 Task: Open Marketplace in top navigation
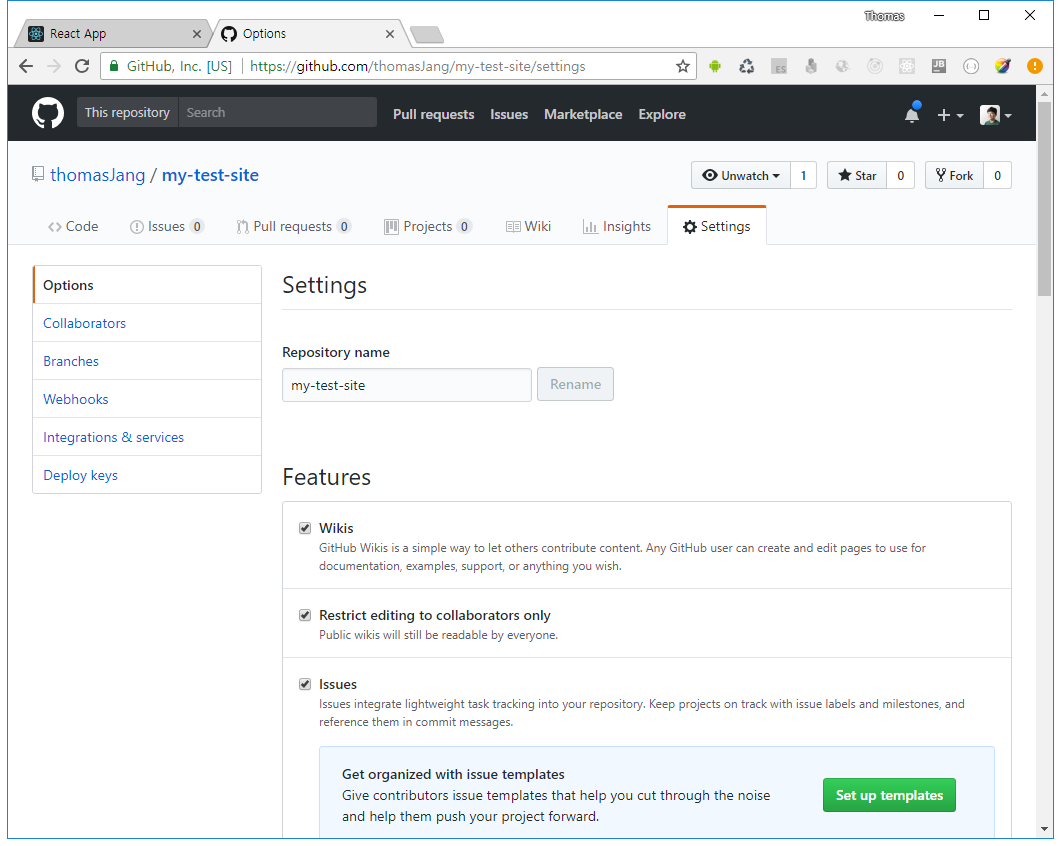coord(583,114)
